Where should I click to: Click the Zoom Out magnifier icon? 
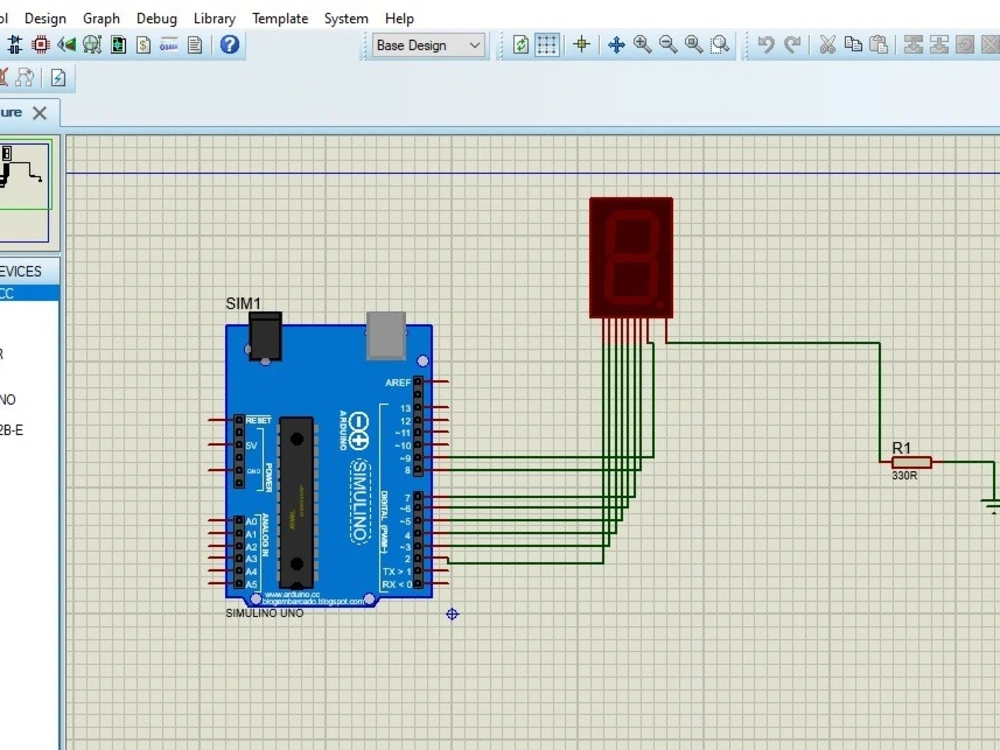(668, 45)
